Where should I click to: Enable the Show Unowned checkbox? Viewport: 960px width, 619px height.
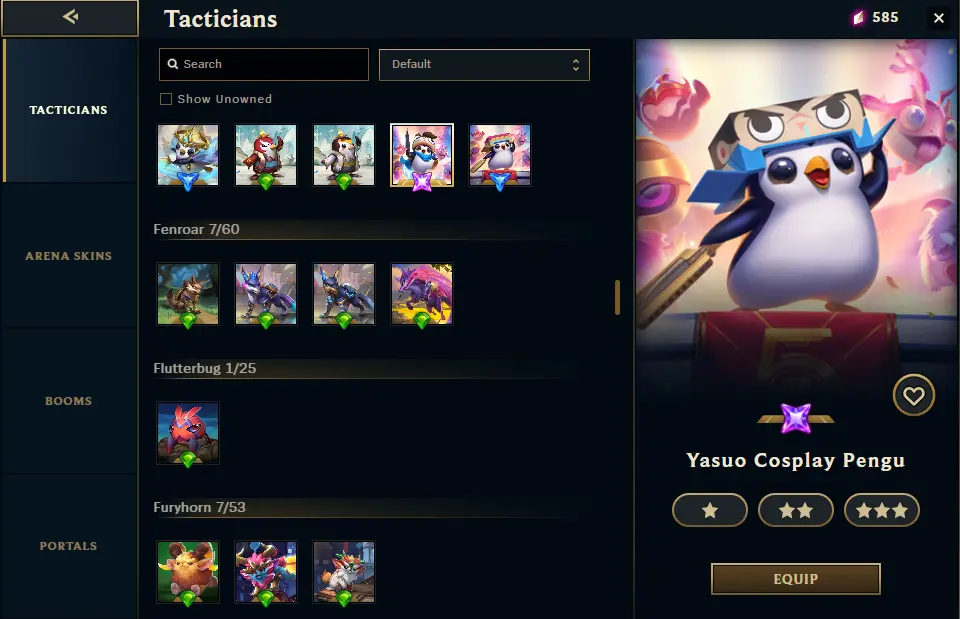tap(166, 99)
